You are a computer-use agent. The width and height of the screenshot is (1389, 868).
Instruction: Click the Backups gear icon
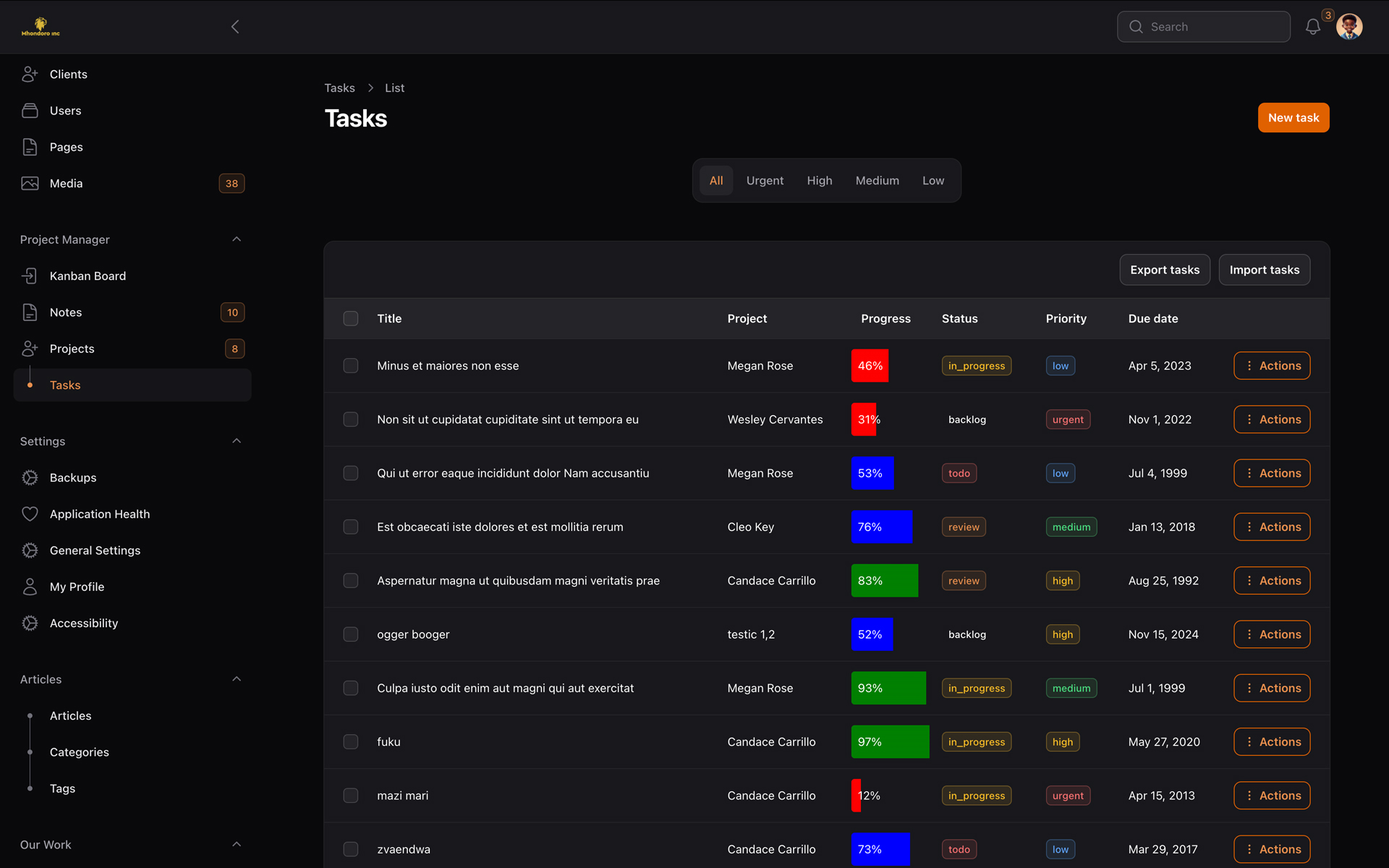tap(29, 477)
